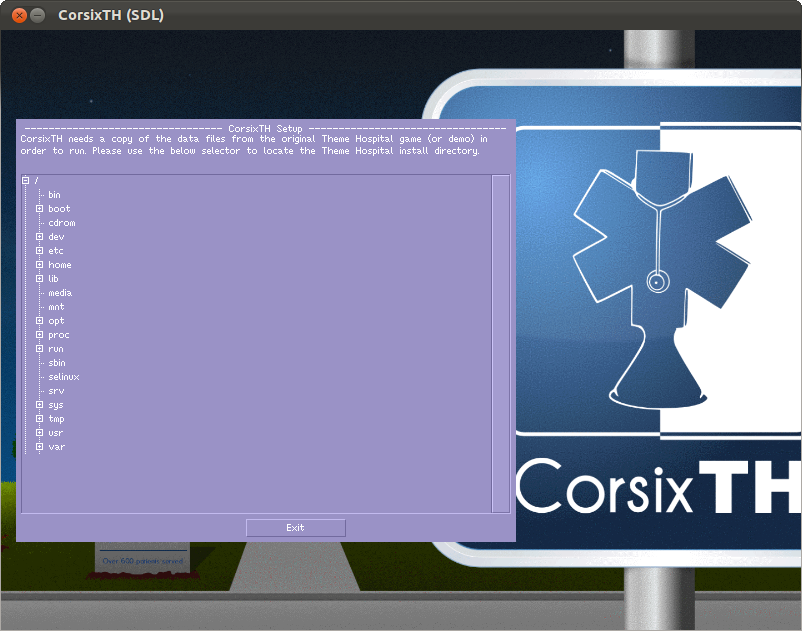Select the tmp directory label
802x631 pixels.
click(56, 419)
